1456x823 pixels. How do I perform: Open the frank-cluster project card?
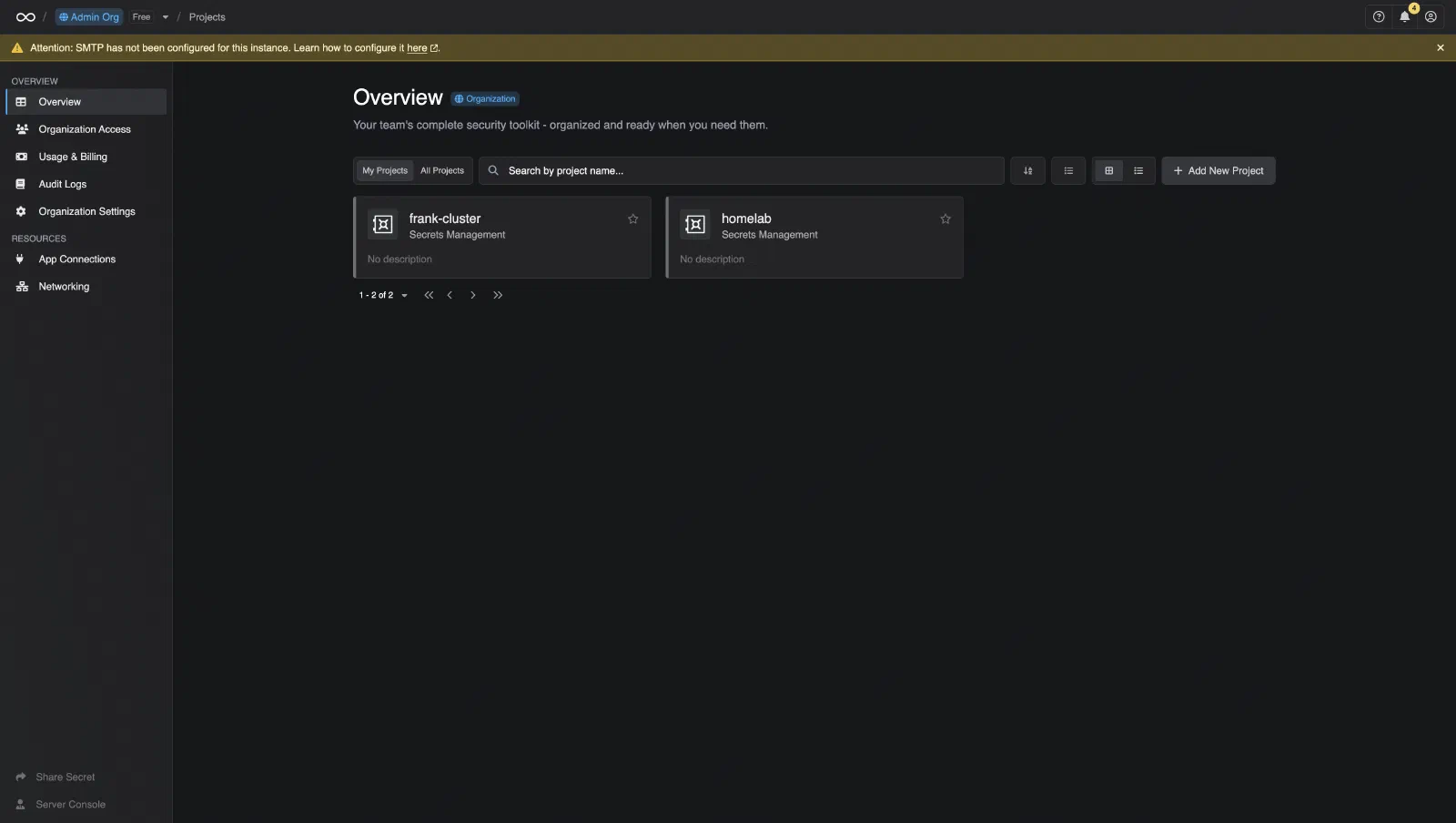pyautogui.click(x=502, y=238)
